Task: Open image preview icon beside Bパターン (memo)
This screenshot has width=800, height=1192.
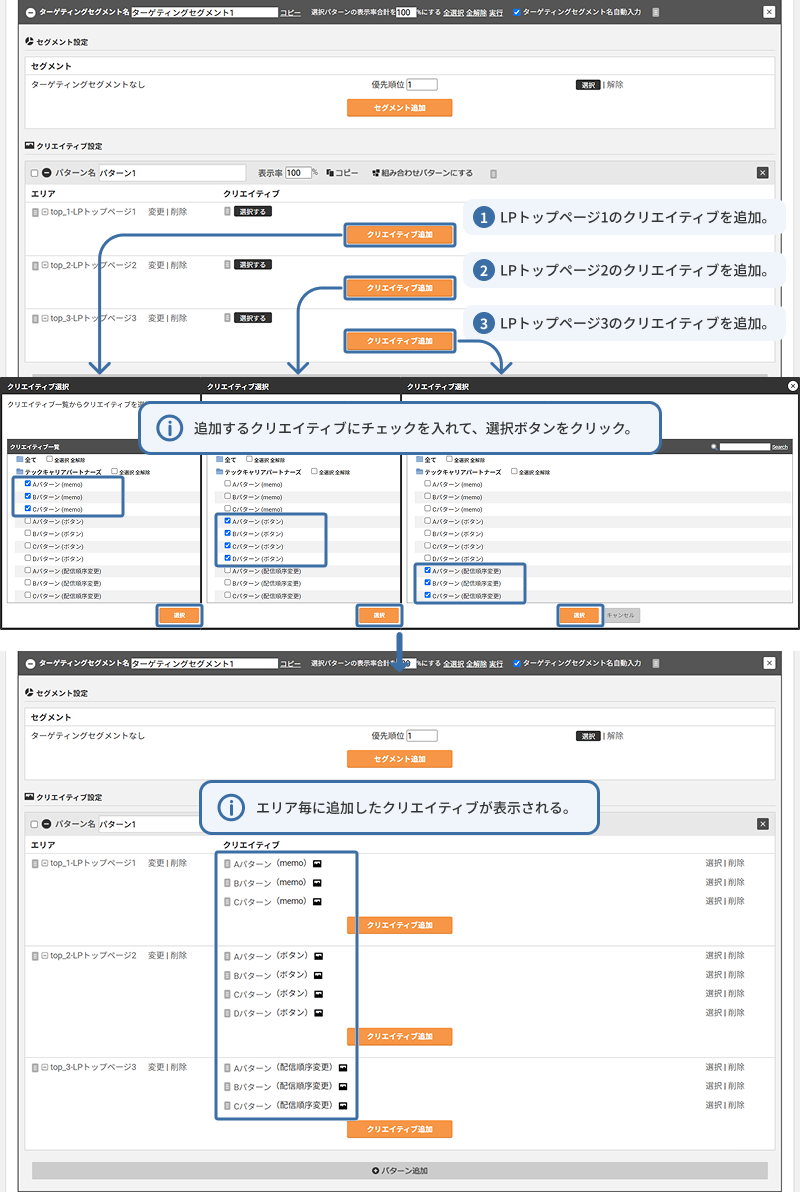Action: click(x=317, y=883)
